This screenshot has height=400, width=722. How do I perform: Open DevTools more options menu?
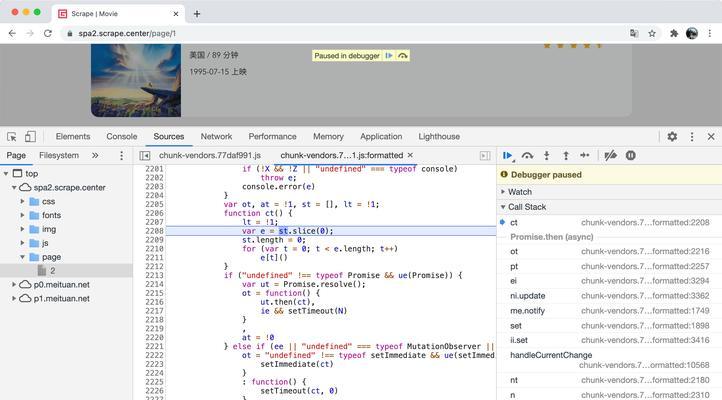692,137
